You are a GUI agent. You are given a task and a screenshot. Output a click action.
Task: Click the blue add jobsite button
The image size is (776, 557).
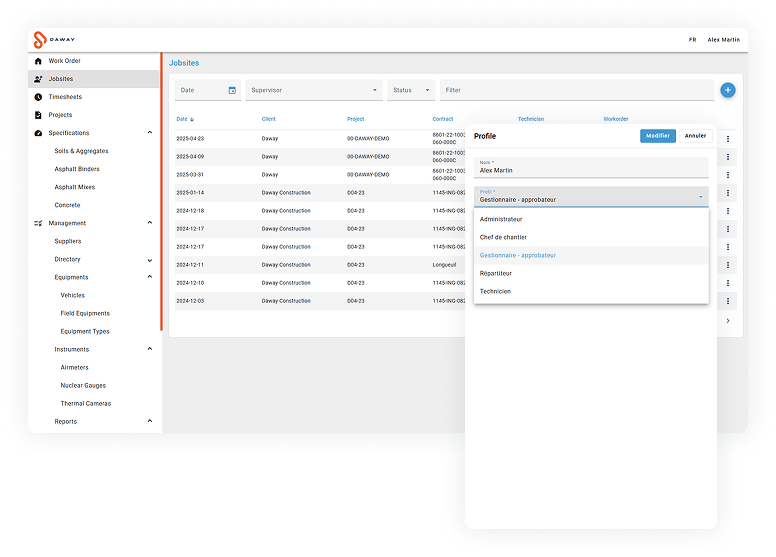[x=728, y=90]
